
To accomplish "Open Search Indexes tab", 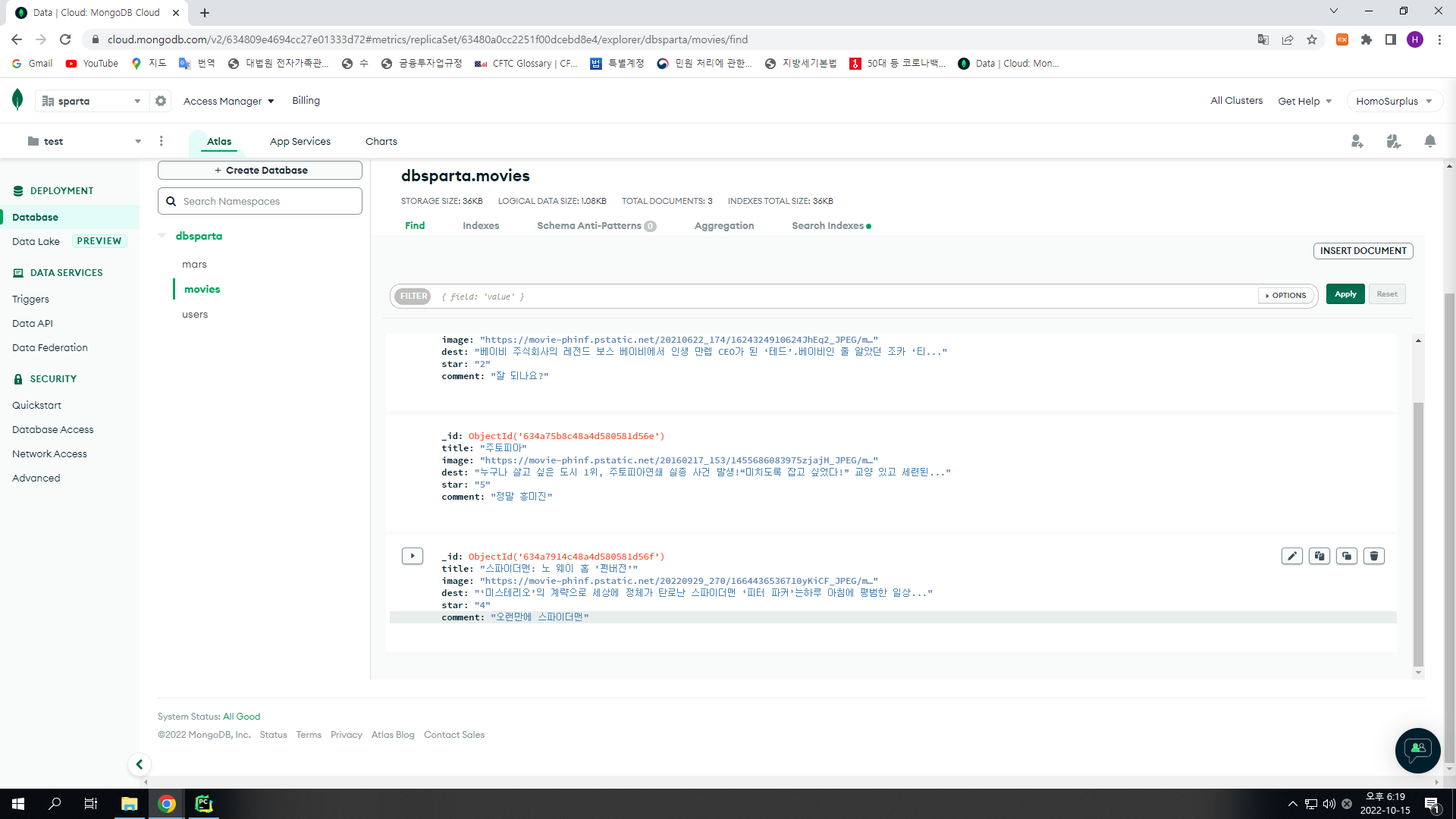I will [831, 225].
